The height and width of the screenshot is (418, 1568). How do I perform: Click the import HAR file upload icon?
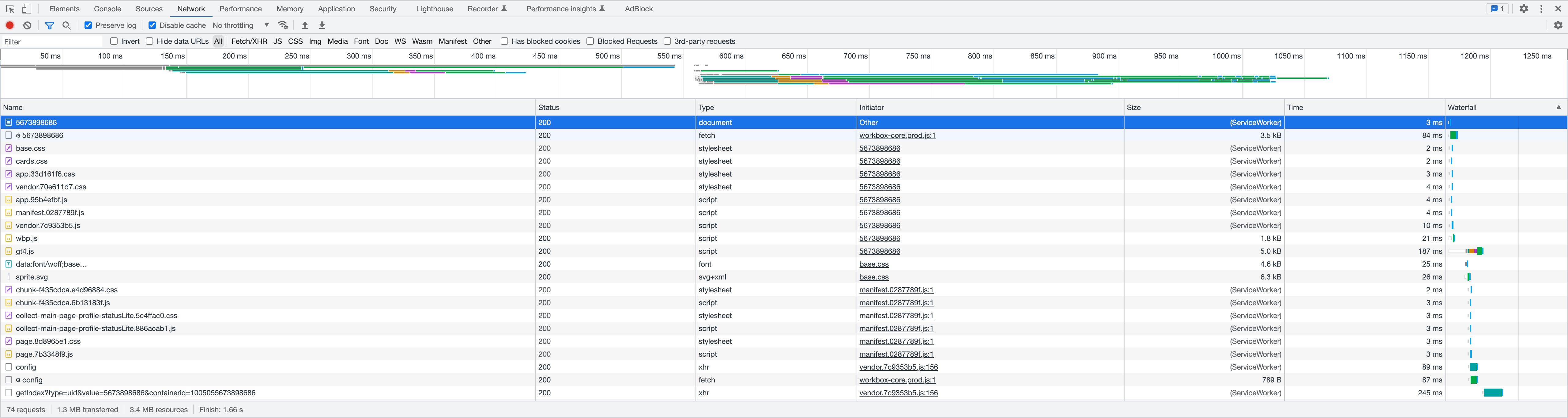click(305, 25)
